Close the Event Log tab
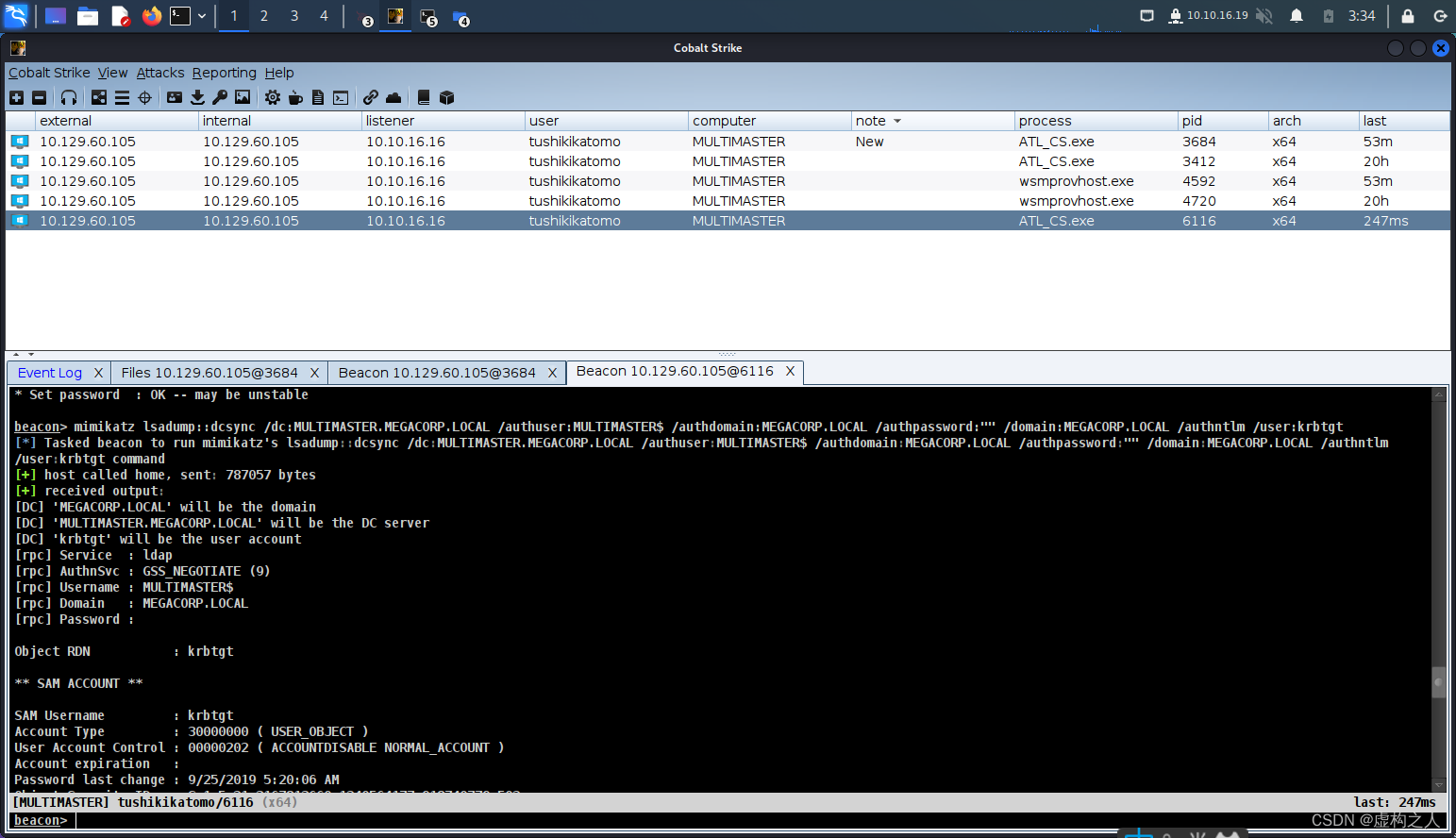 pyautogui.click(x=98, y=373)
